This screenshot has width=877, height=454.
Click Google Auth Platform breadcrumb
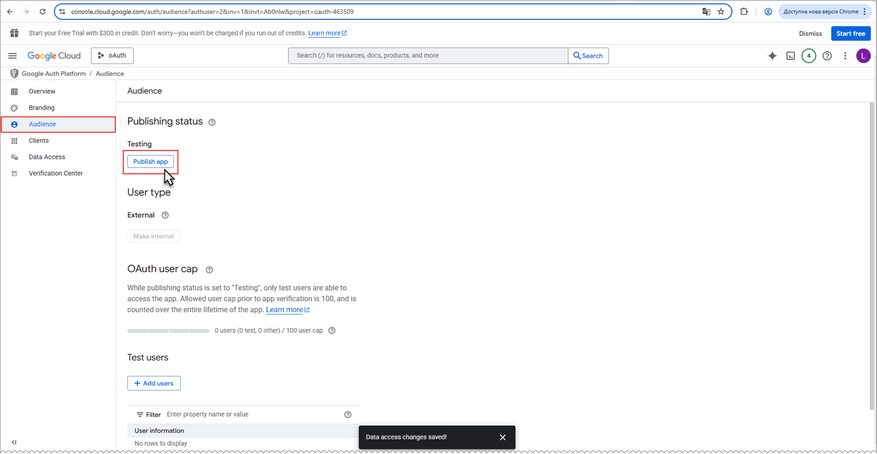54,74
